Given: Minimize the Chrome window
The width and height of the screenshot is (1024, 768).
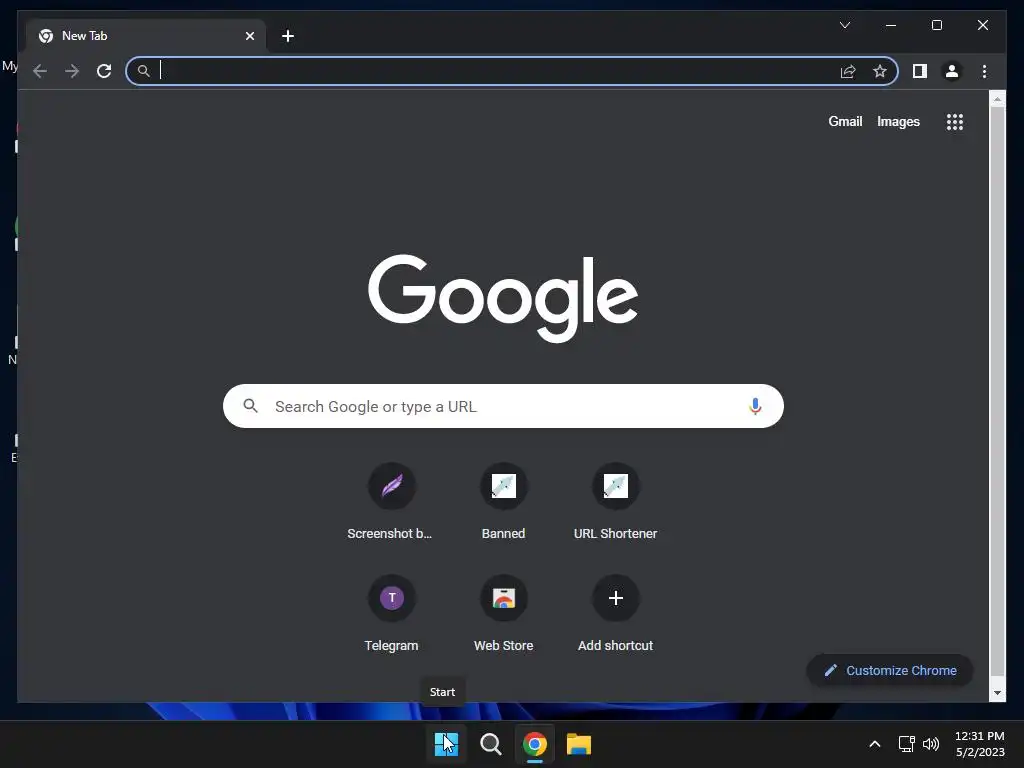Looking at the screenshot, I should point(891,25).
